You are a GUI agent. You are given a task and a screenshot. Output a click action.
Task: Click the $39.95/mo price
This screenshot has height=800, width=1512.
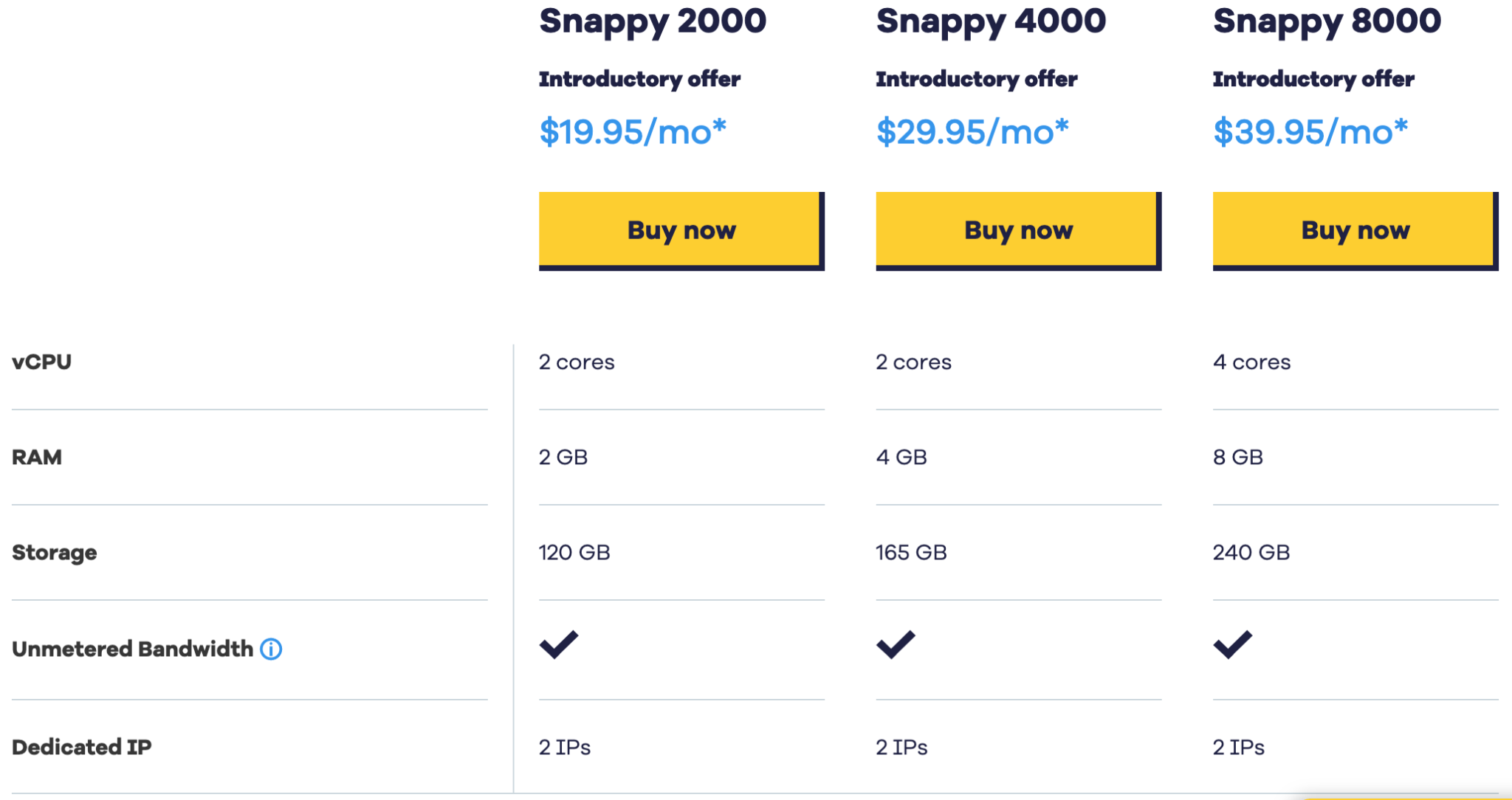pyautogui.click(x=1310, y=132)
